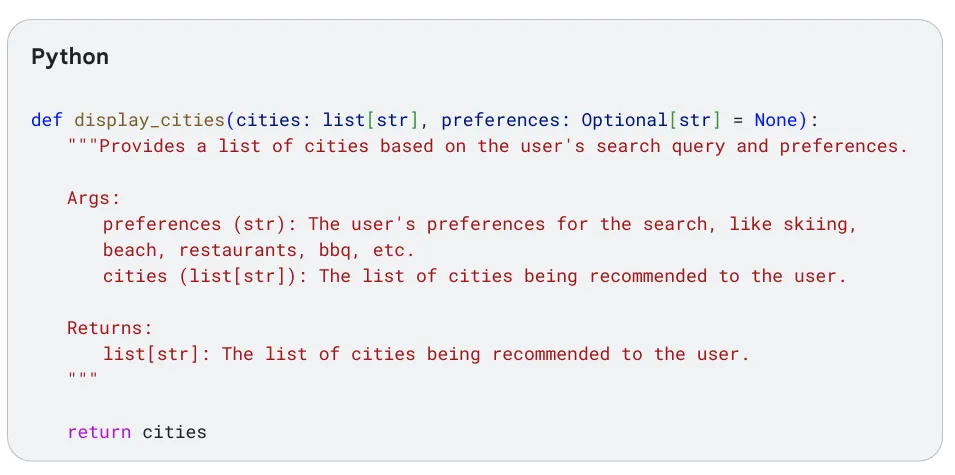Click the preferences parameter in function signature

coord(500,121)
